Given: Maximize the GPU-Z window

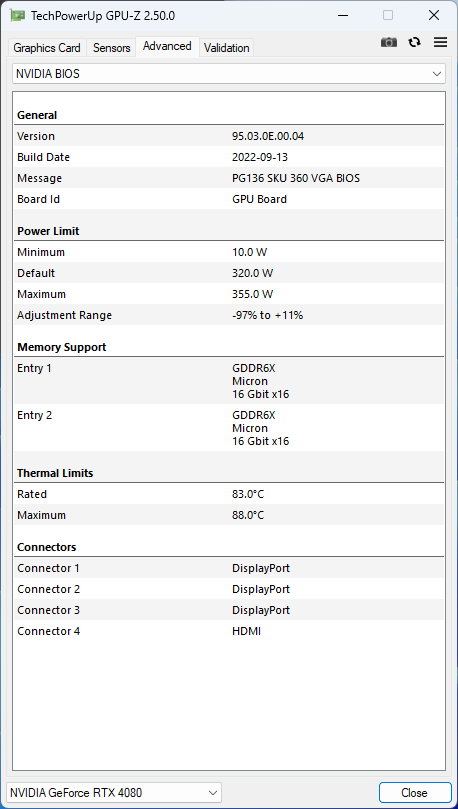Looking at the screenshot, I should [388, 15].
